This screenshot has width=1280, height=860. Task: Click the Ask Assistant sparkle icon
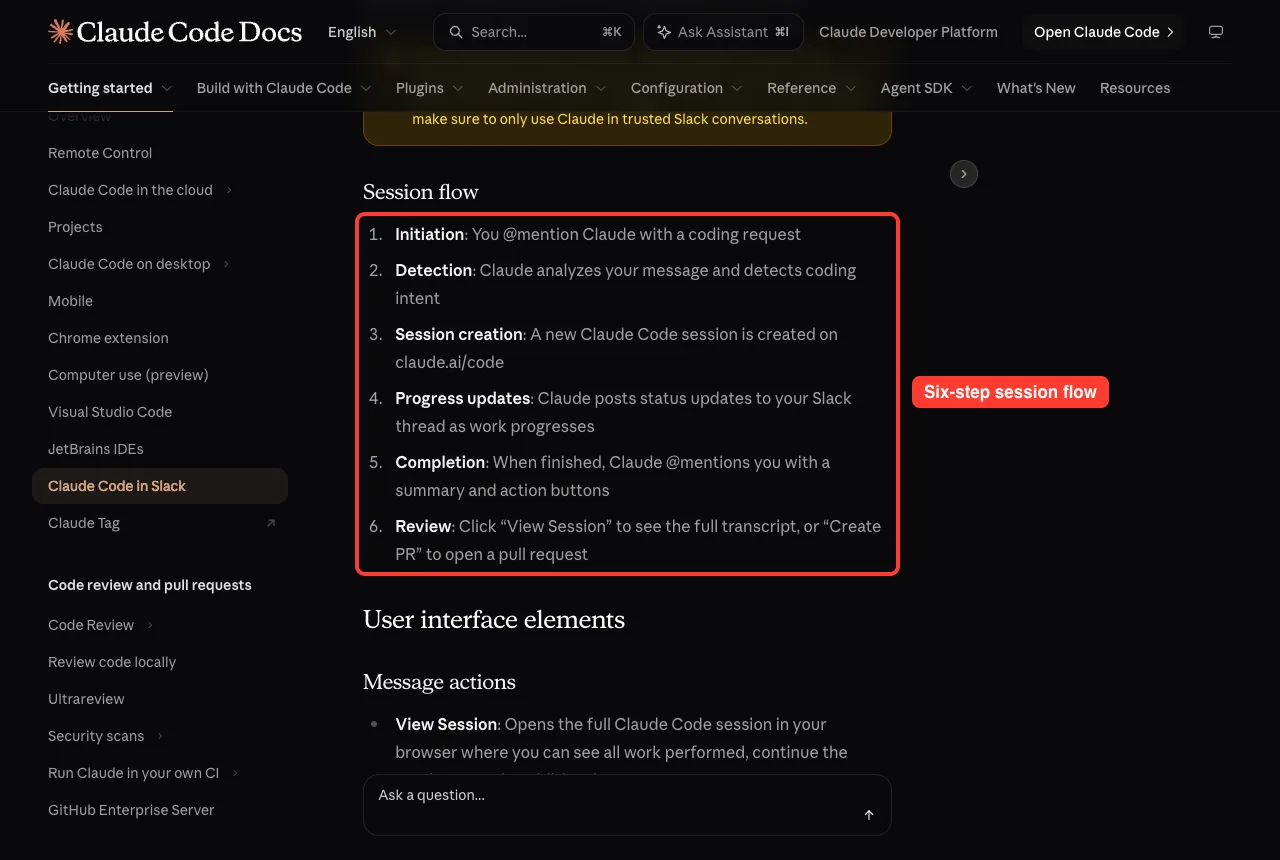coord(664,32)
